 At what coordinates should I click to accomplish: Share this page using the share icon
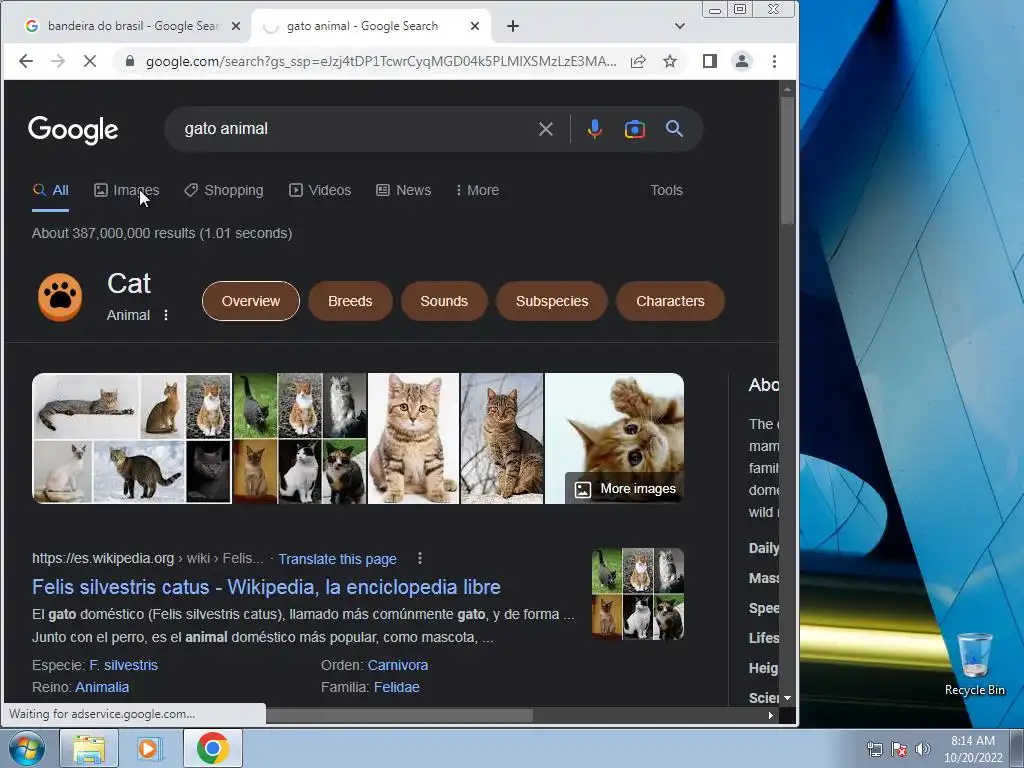(638, 61)
